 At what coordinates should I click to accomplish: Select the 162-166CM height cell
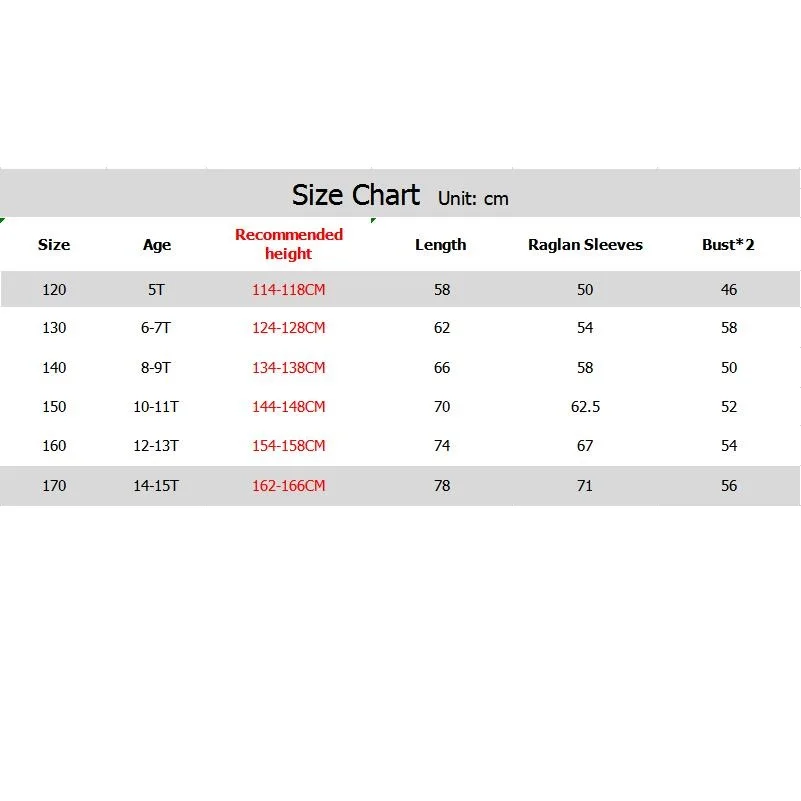click(x=289, y=486)
